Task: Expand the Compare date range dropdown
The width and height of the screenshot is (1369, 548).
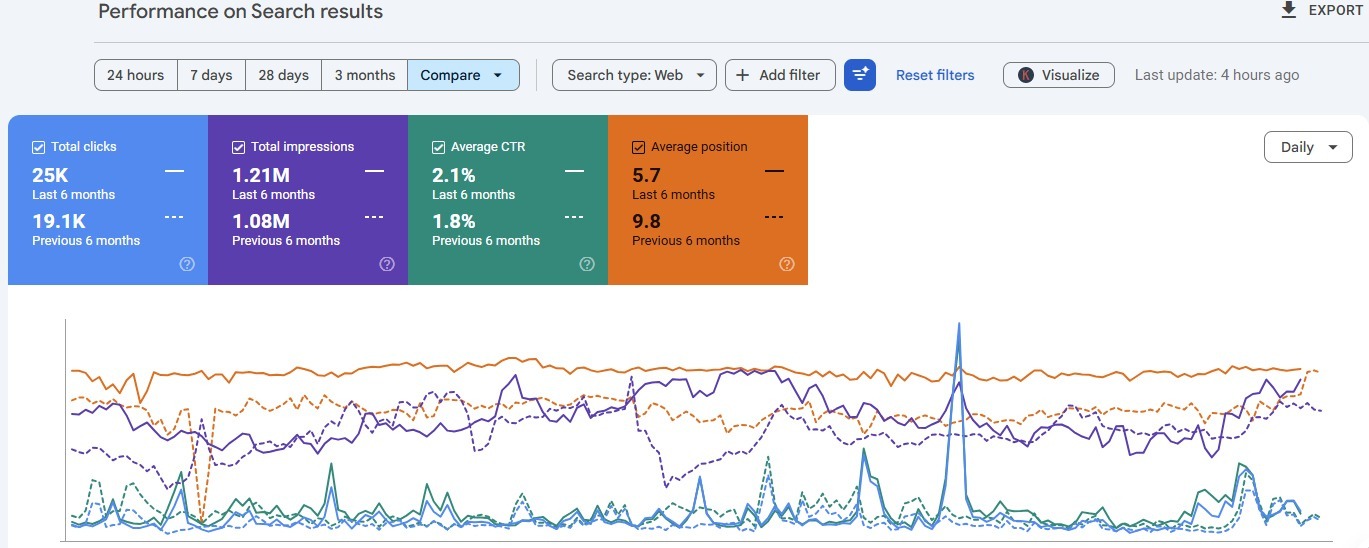Action: 463,75
